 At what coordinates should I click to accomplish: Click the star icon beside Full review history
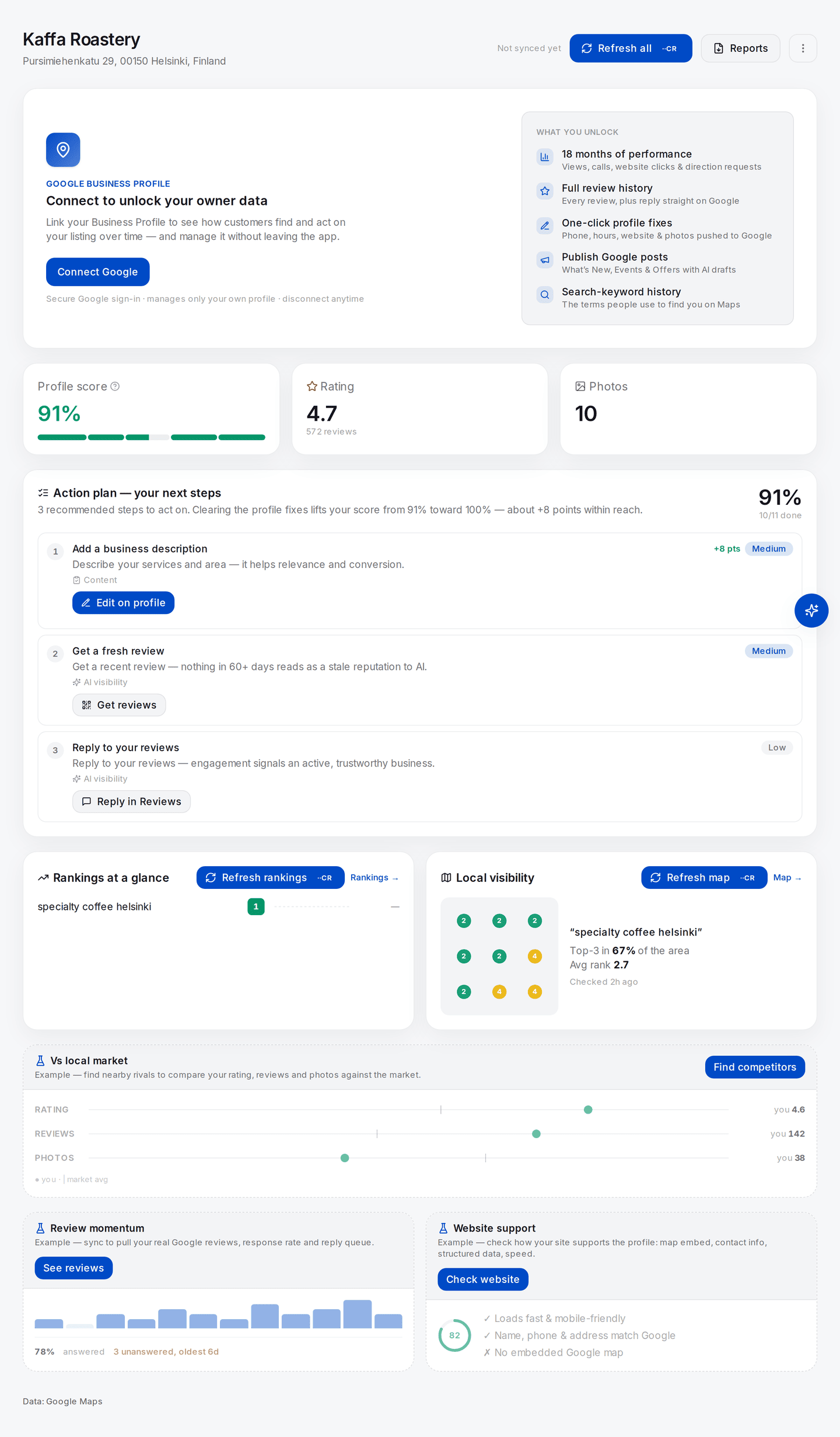pos(545,191)
